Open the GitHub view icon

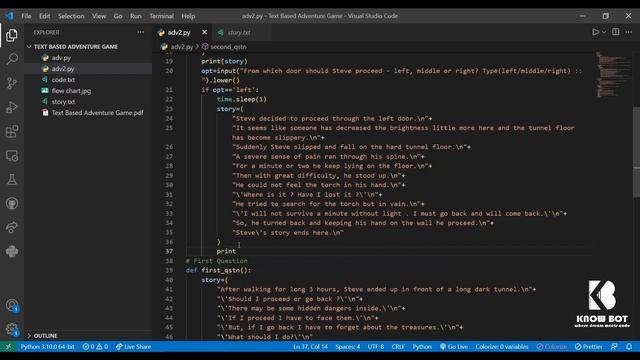pyautogui.click(x=12, y=203)
